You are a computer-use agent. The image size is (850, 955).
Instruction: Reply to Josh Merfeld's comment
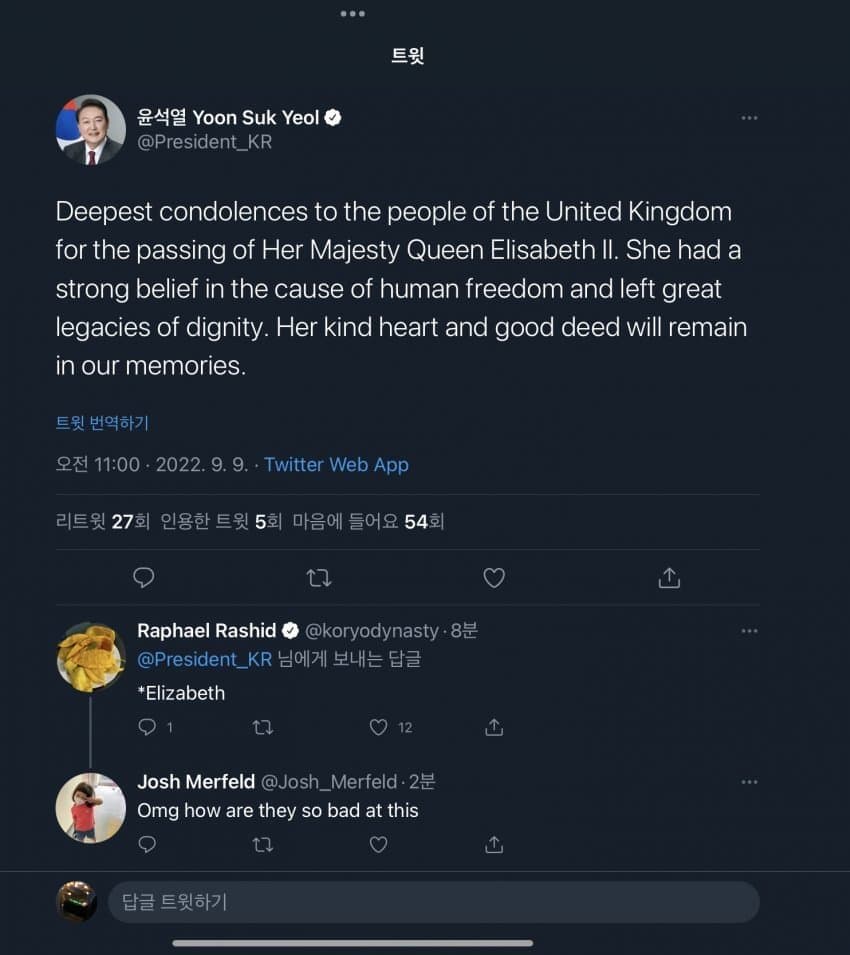[147, 845]
